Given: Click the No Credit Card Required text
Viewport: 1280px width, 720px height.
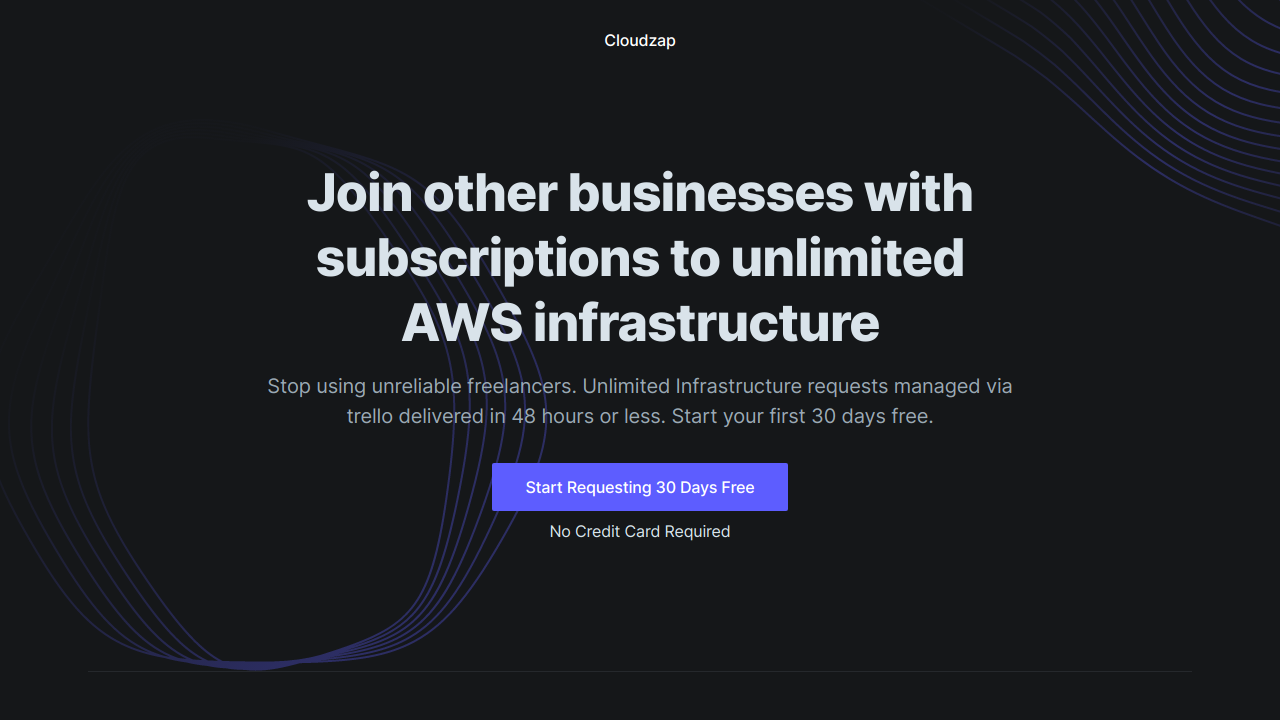Looking at the screenshot, I should coord(640,532).
